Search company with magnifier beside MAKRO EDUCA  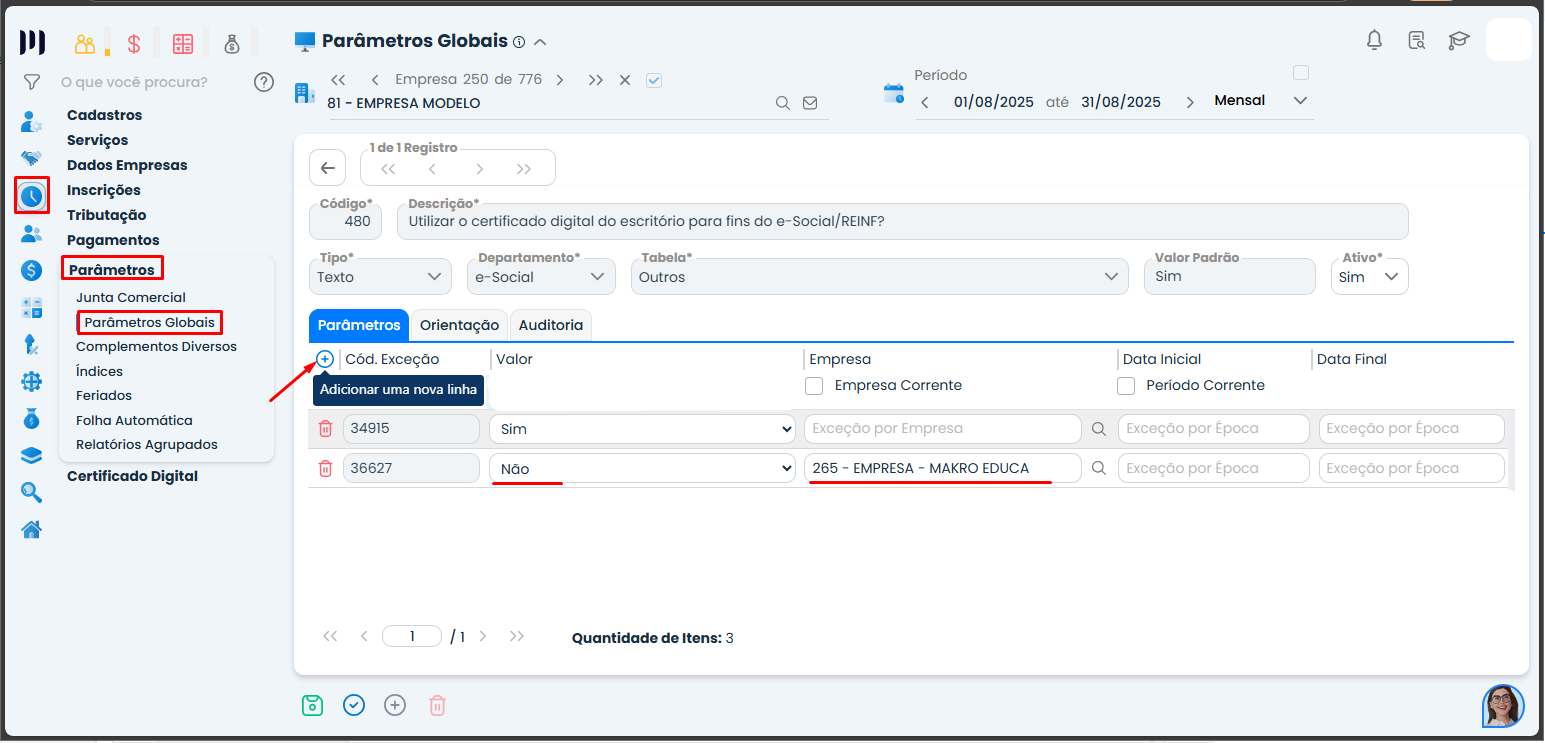[x=1098, y=468]
